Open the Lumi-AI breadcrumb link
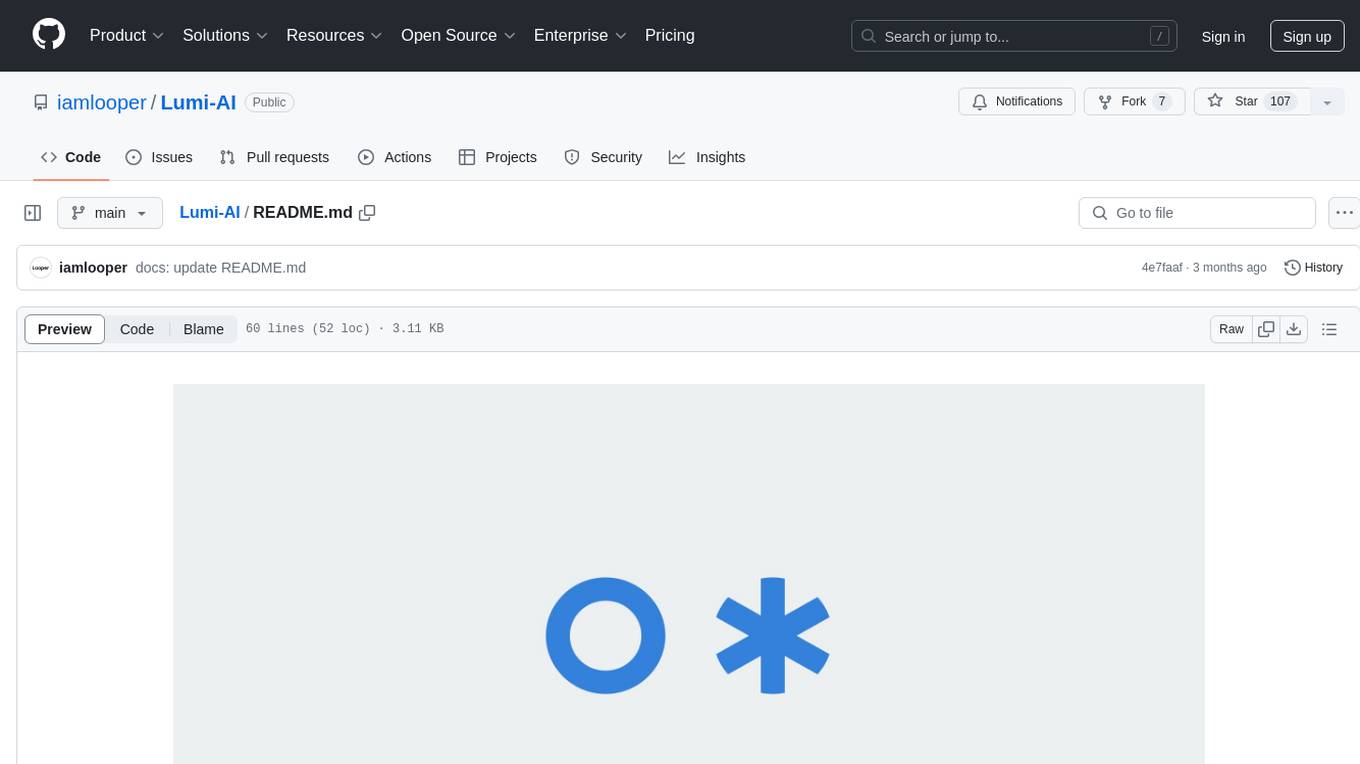 210,212
